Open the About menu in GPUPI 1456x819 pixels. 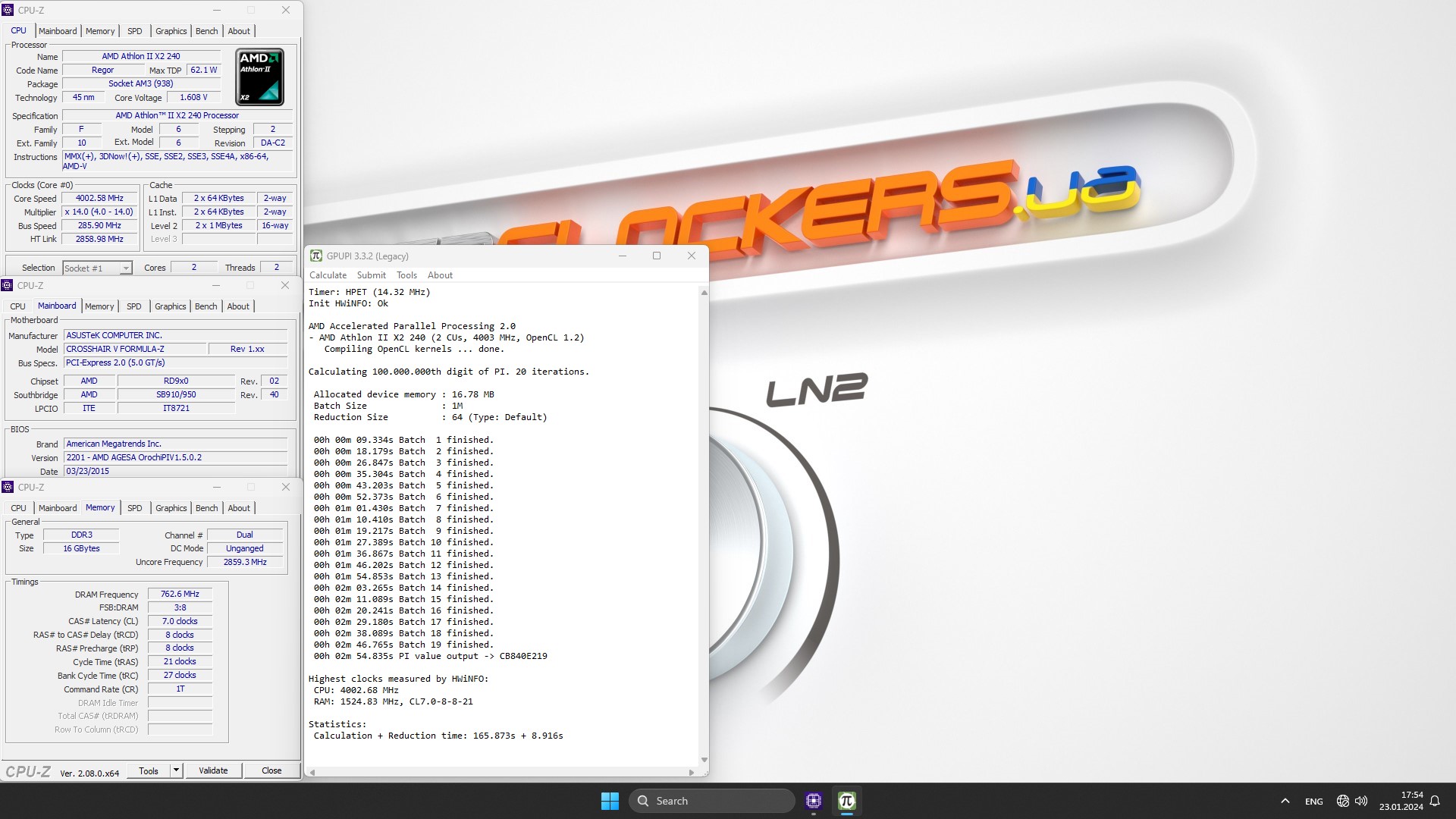[x=440, y=275]
